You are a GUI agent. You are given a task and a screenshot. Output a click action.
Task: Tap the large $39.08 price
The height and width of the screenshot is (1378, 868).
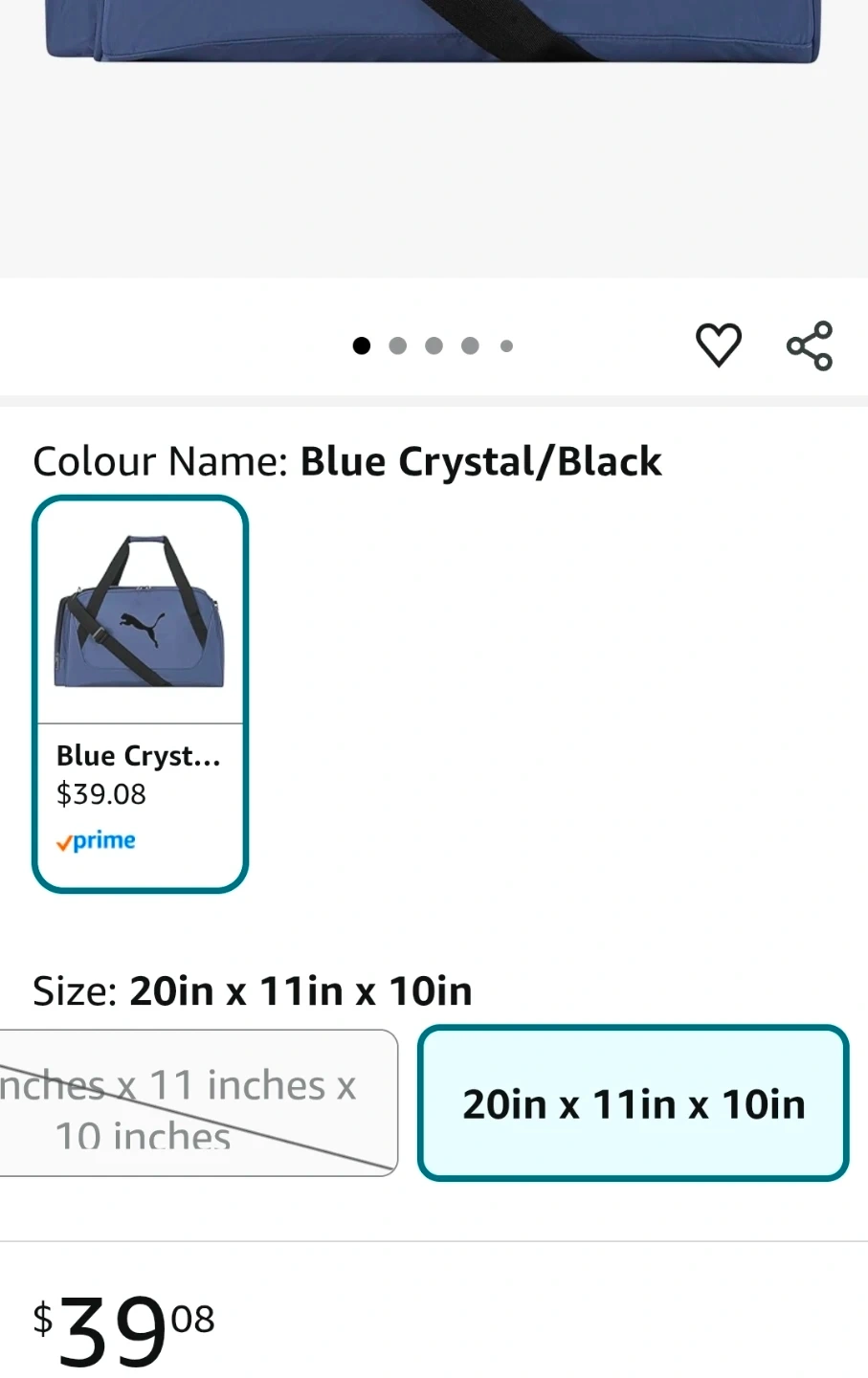(x=124, y=1327)
